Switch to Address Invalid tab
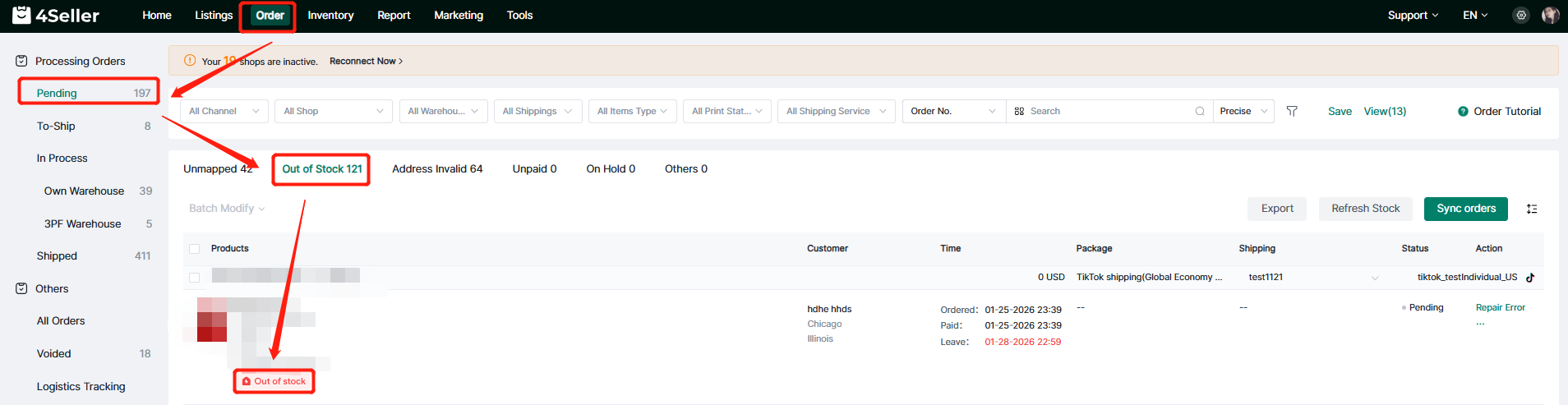This screenshot has height=405, width=1568. coord(437,169)
